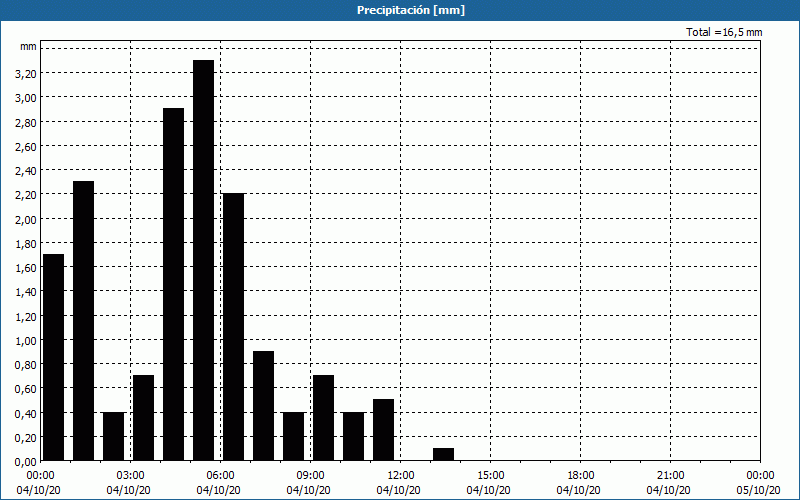
Task: Select the 0,90 mm bar
Action: (264, 406)
